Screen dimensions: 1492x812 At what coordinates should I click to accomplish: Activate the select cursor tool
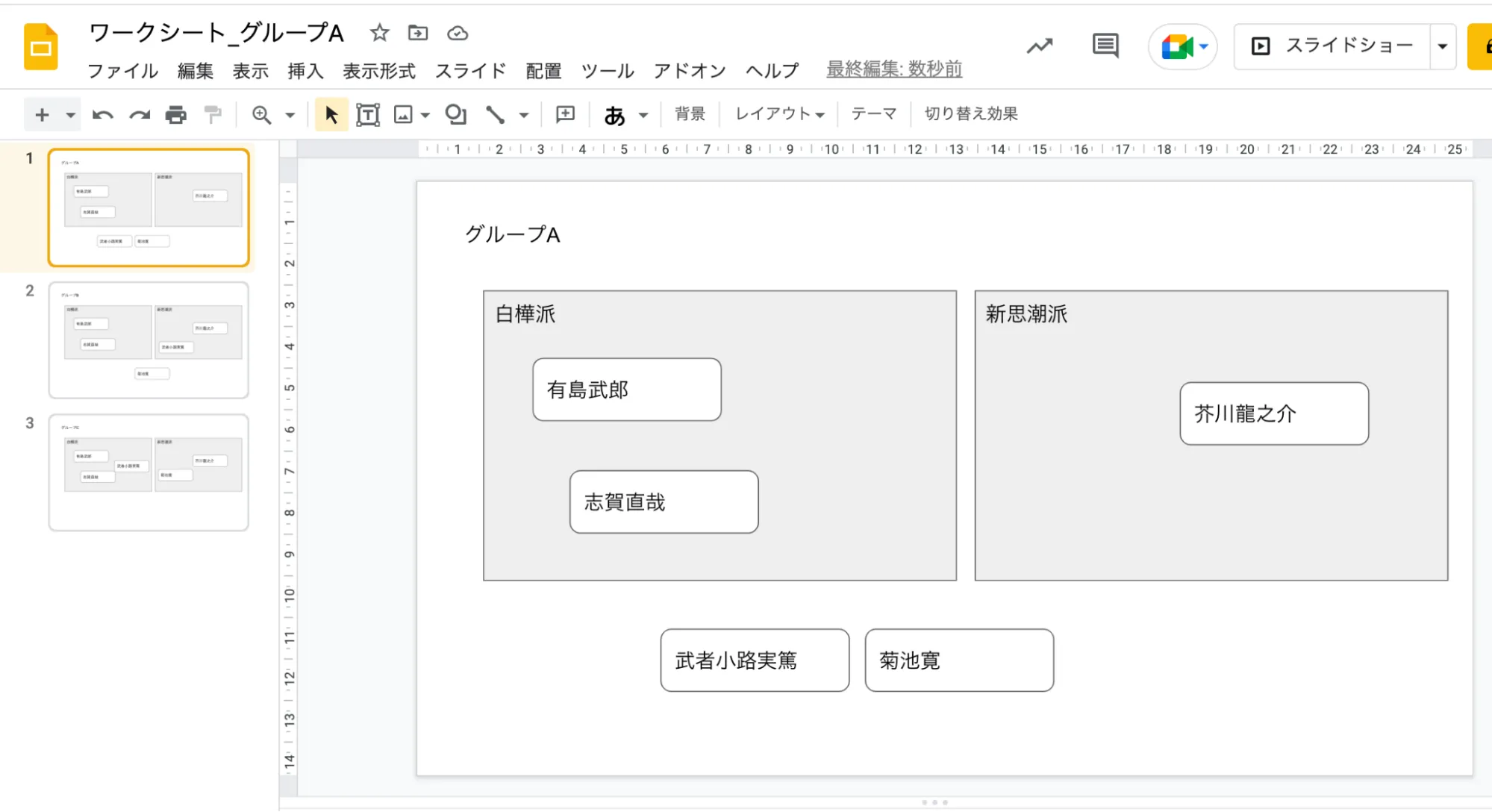(x=331, y=115)
